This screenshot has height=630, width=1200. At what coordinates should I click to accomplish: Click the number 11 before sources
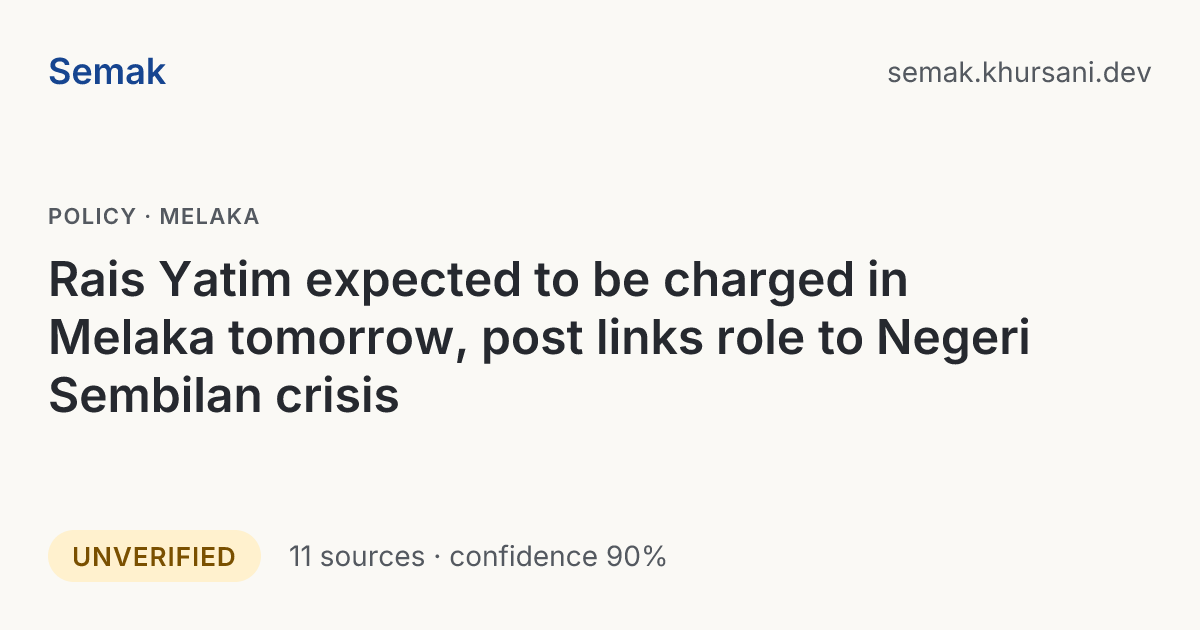pyautogui.click(x=301, y=556)
